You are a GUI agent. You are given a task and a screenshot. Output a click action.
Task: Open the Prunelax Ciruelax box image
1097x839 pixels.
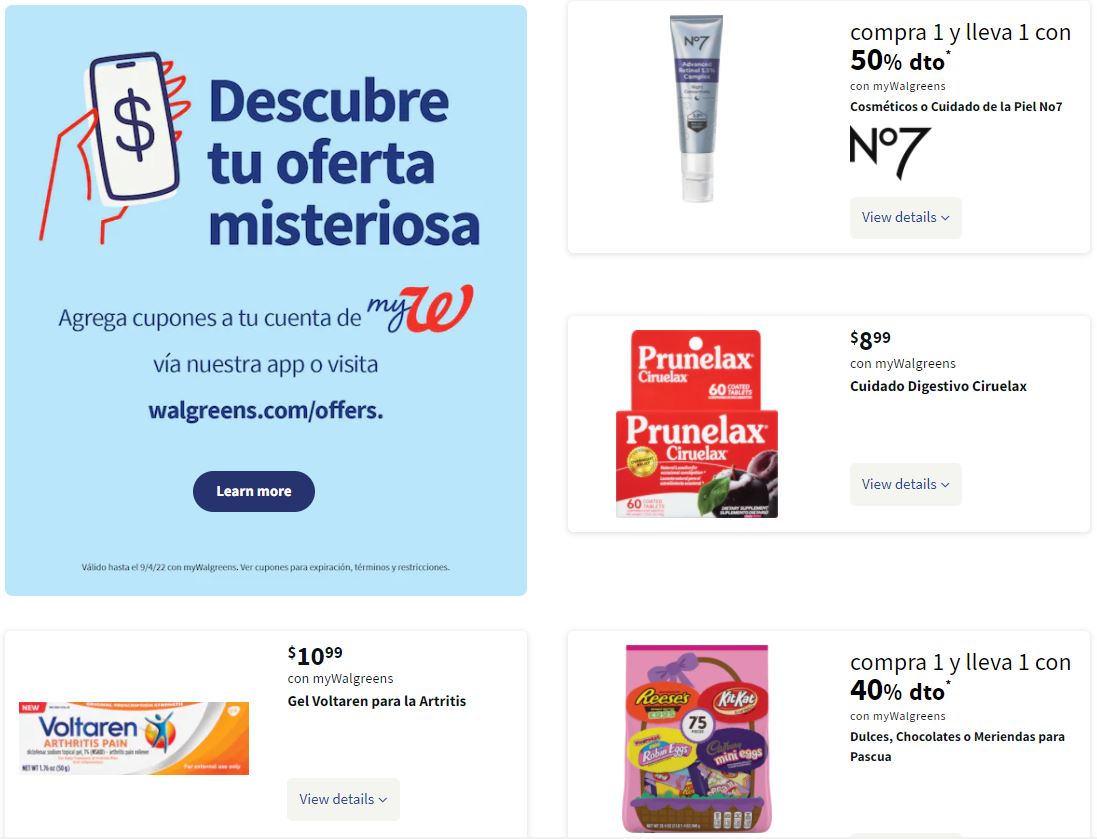click(697, 424)
